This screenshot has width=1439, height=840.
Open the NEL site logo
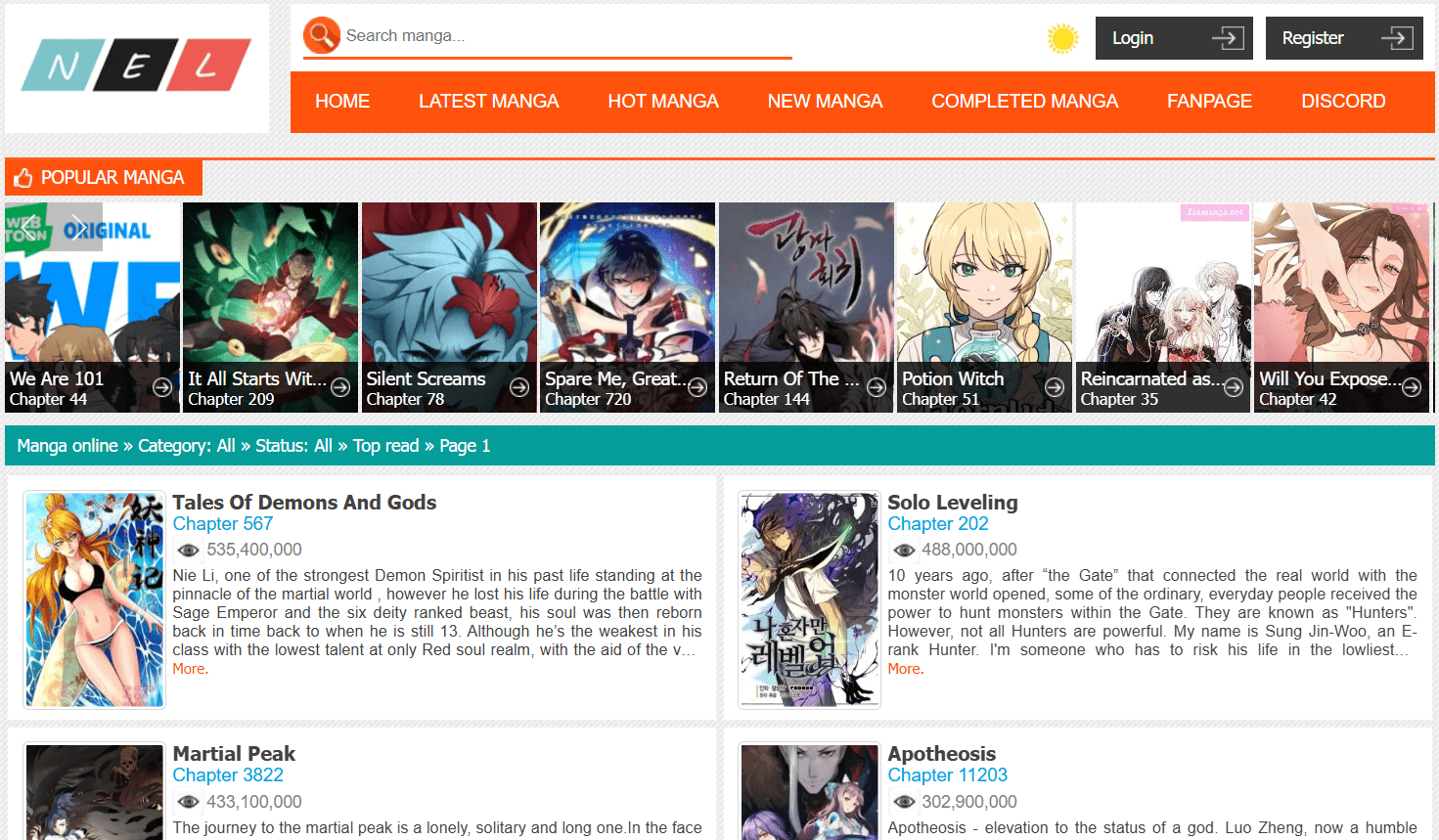point(137,67)
